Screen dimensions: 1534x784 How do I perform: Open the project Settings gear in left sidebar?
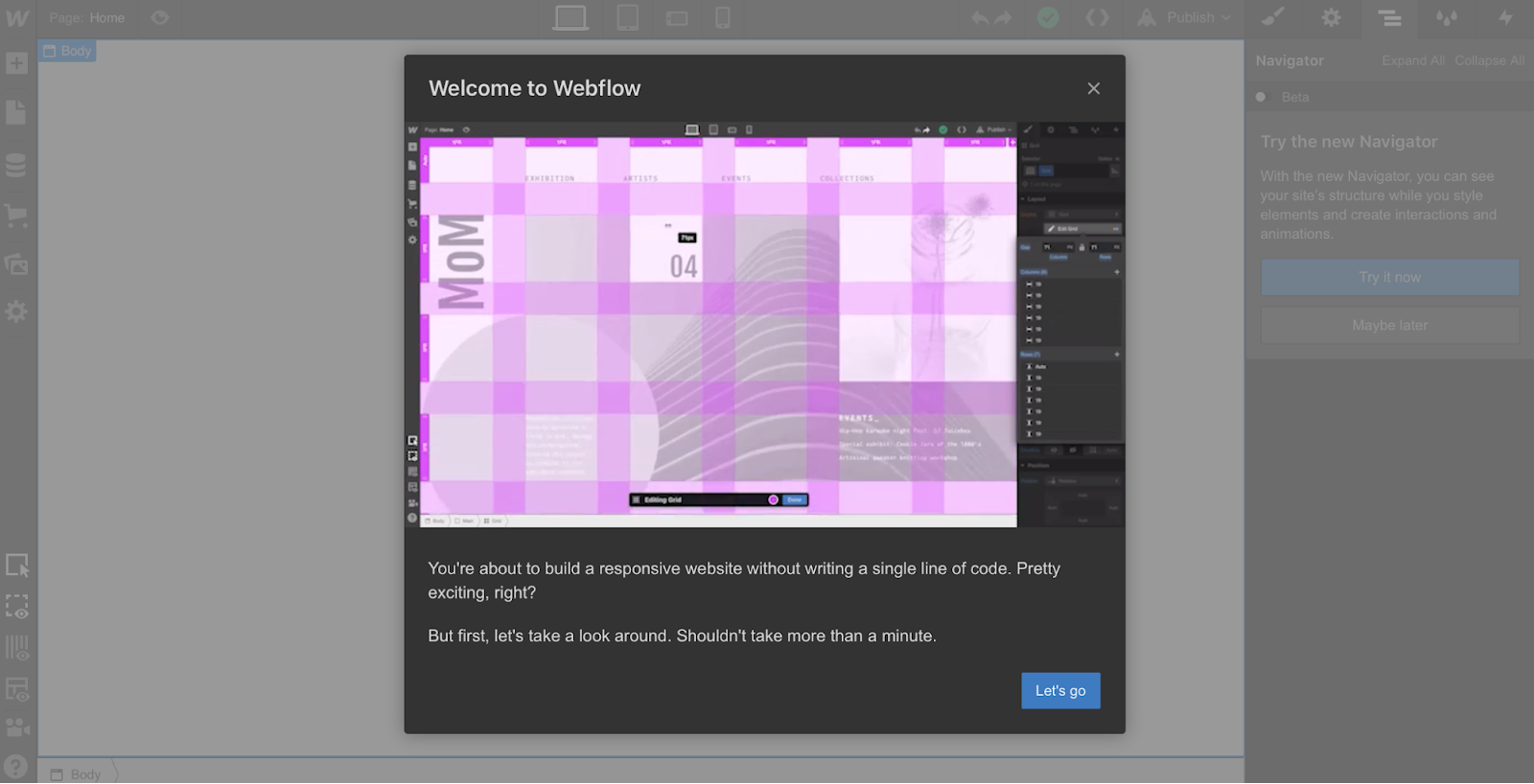point(16,311)
